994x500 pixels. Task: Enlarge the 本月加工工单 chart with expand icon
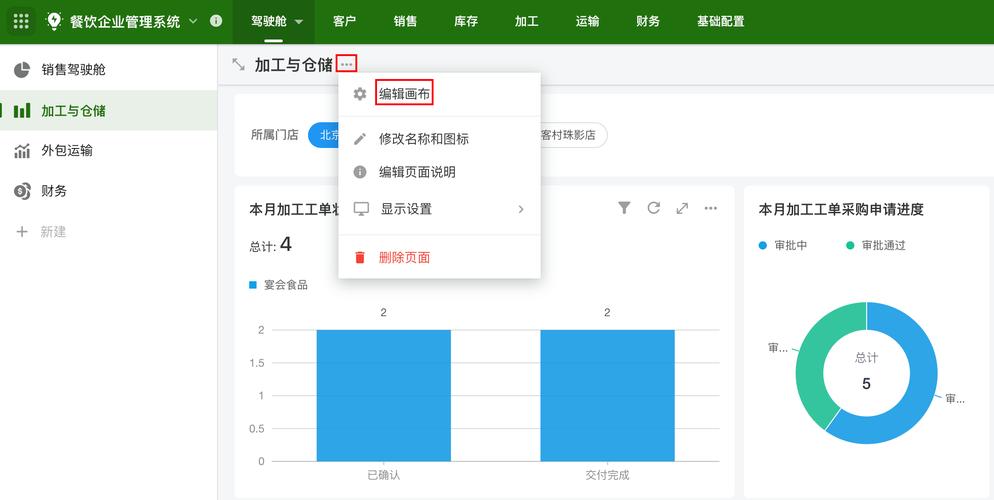[x=682, y=208]
